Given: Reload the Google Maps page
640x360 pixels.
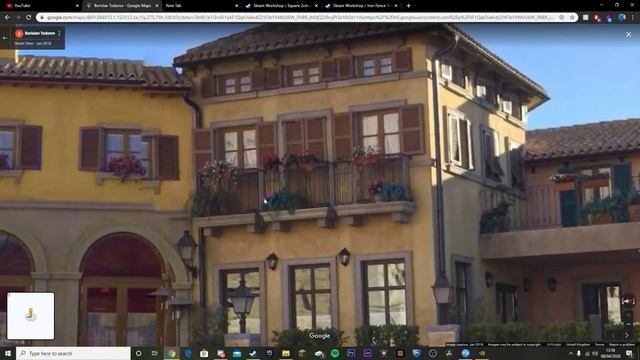Looking at the screenshot, I should (x=29, y=18).
